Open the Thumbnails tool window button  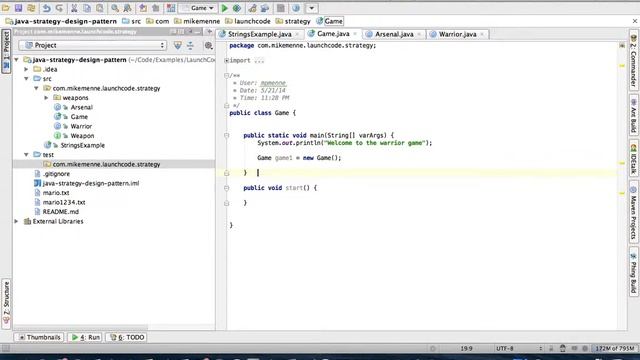pyautogui.click(x=40, y=337)
